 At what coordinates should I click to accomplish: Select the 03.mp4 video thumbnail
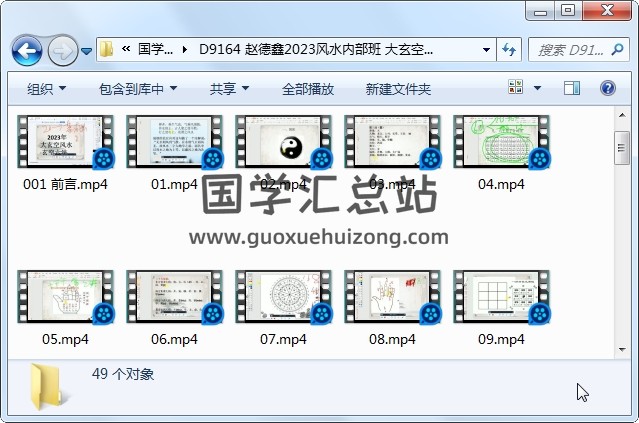[x=392, y=142]
